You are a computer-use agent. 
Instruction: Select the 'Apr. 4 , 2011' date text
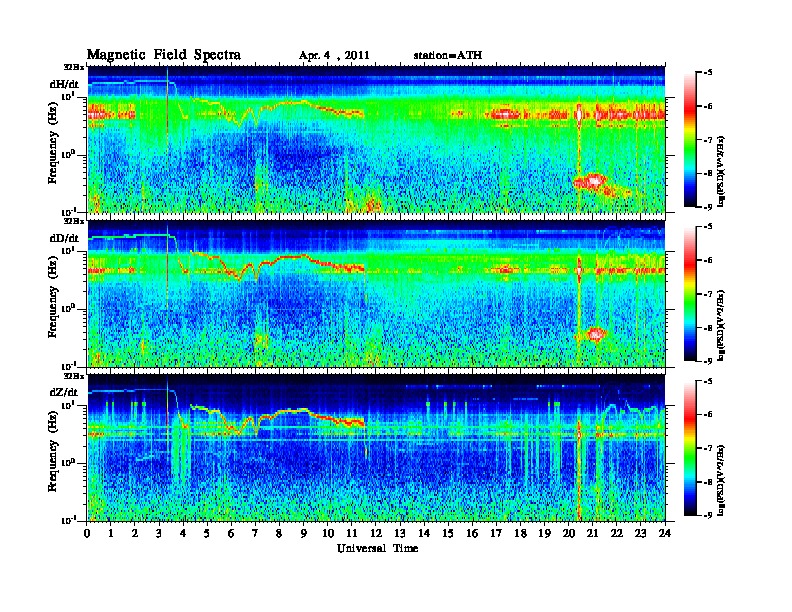[334, 56]
